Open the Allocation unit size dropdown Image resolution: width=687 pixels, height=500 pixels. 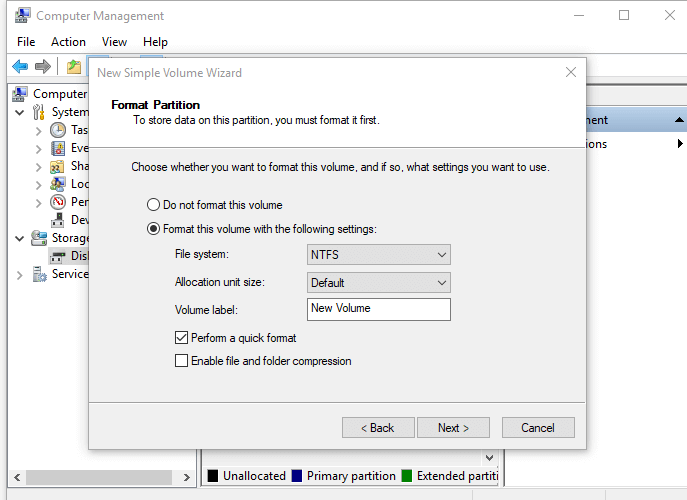click(378, 283)
